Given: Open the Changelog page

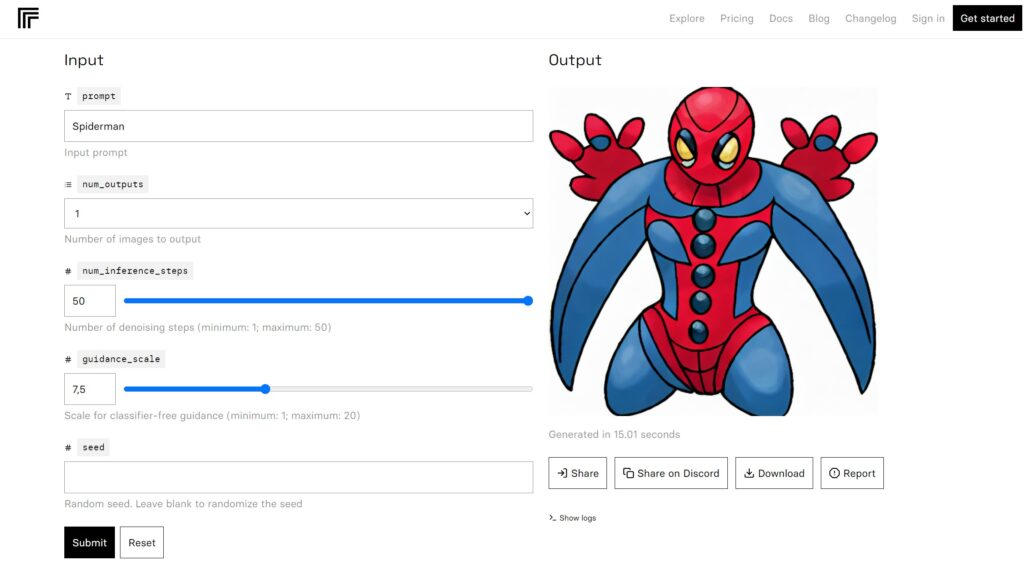Looking at the screenshot, I should point(871,18).
